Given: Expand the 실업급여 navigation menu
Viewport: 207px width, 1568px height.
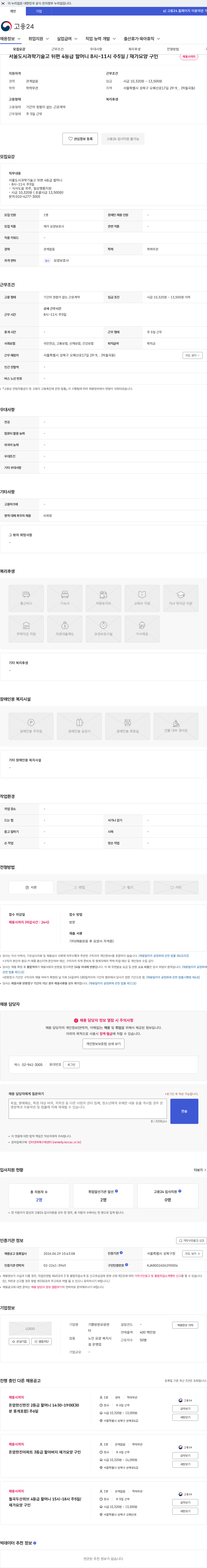Looking at the screenshot, I should point(67,39).
